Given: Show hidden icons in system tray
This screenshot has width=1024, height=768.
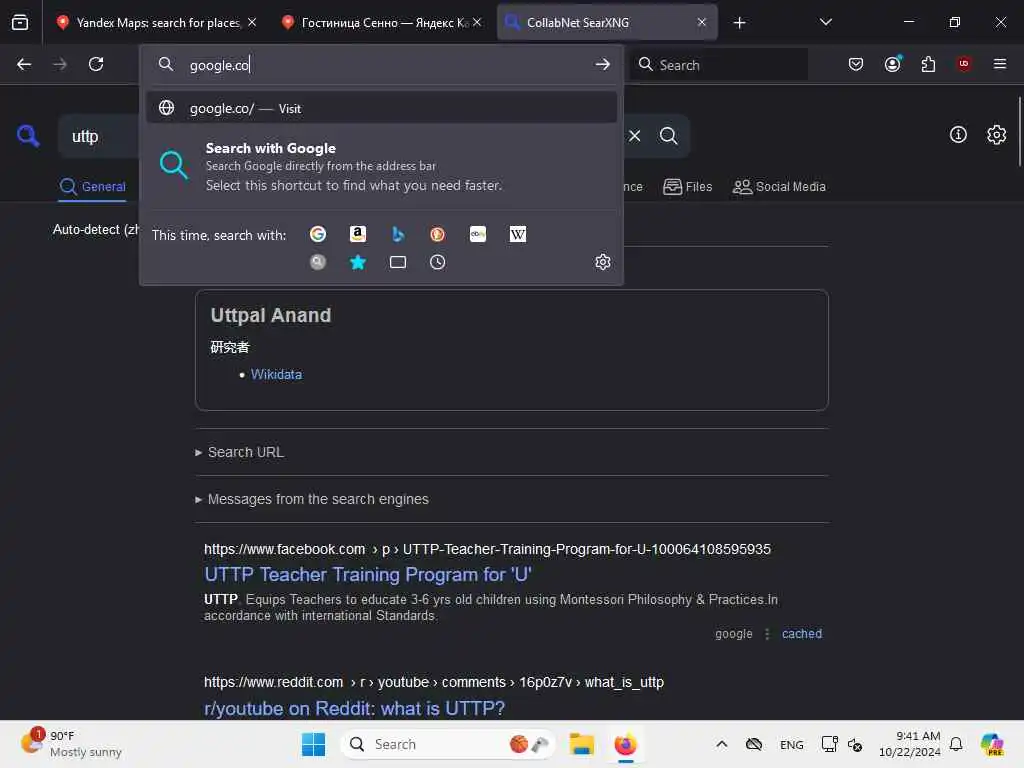Looking at the screenshot, I should point(722,744).
